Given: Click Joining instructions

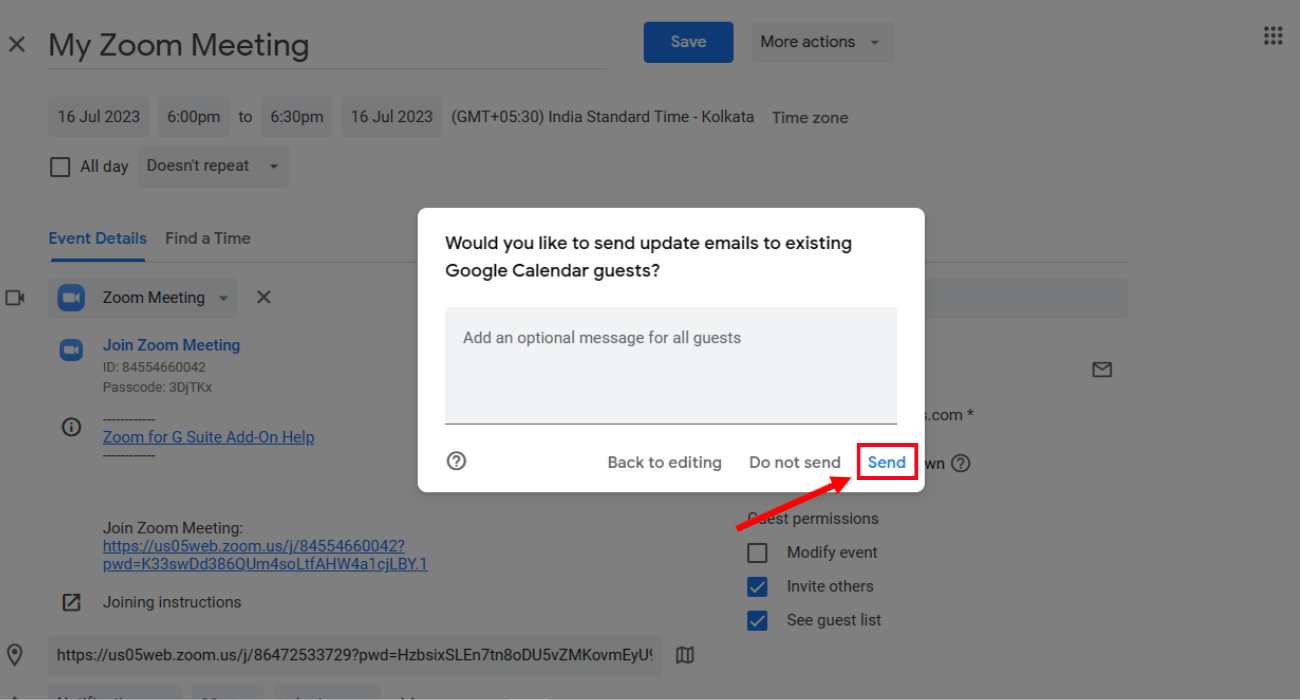Looking at the screenshot, I should coord(172,602).
